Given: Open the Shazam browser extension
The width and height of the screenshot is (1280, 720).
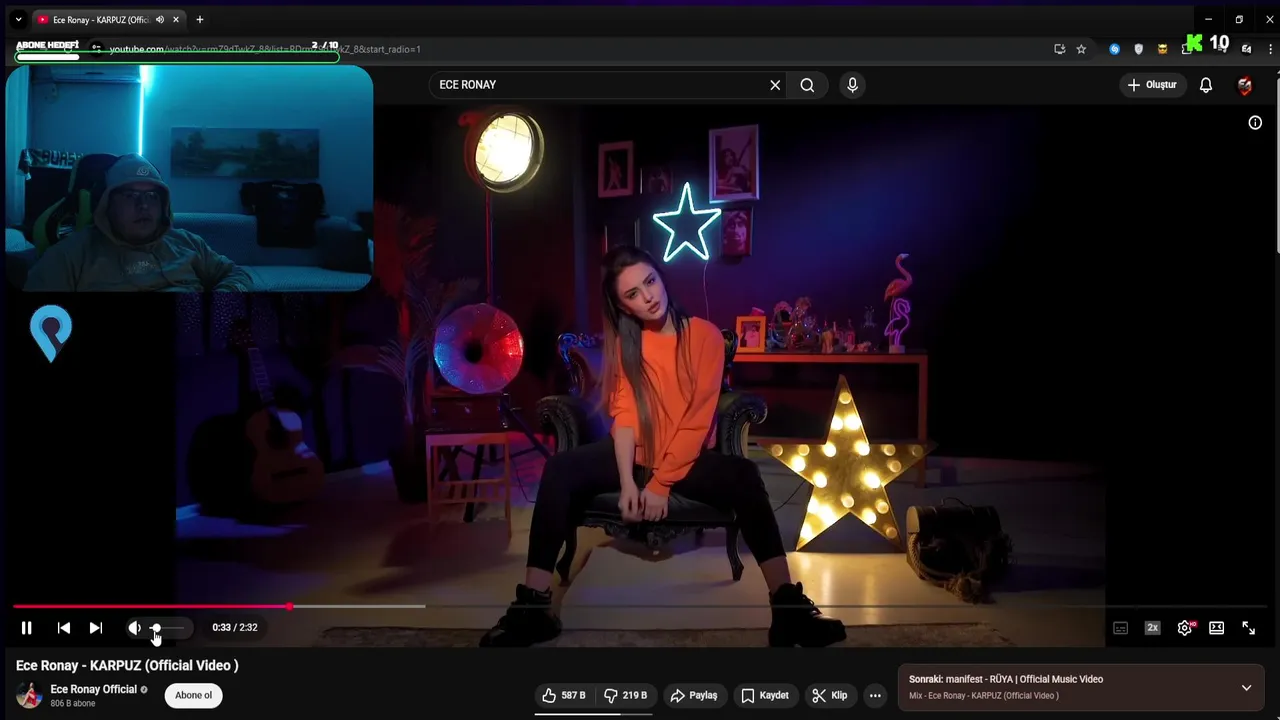Looking at the screenshot, I should (1115, 49).
